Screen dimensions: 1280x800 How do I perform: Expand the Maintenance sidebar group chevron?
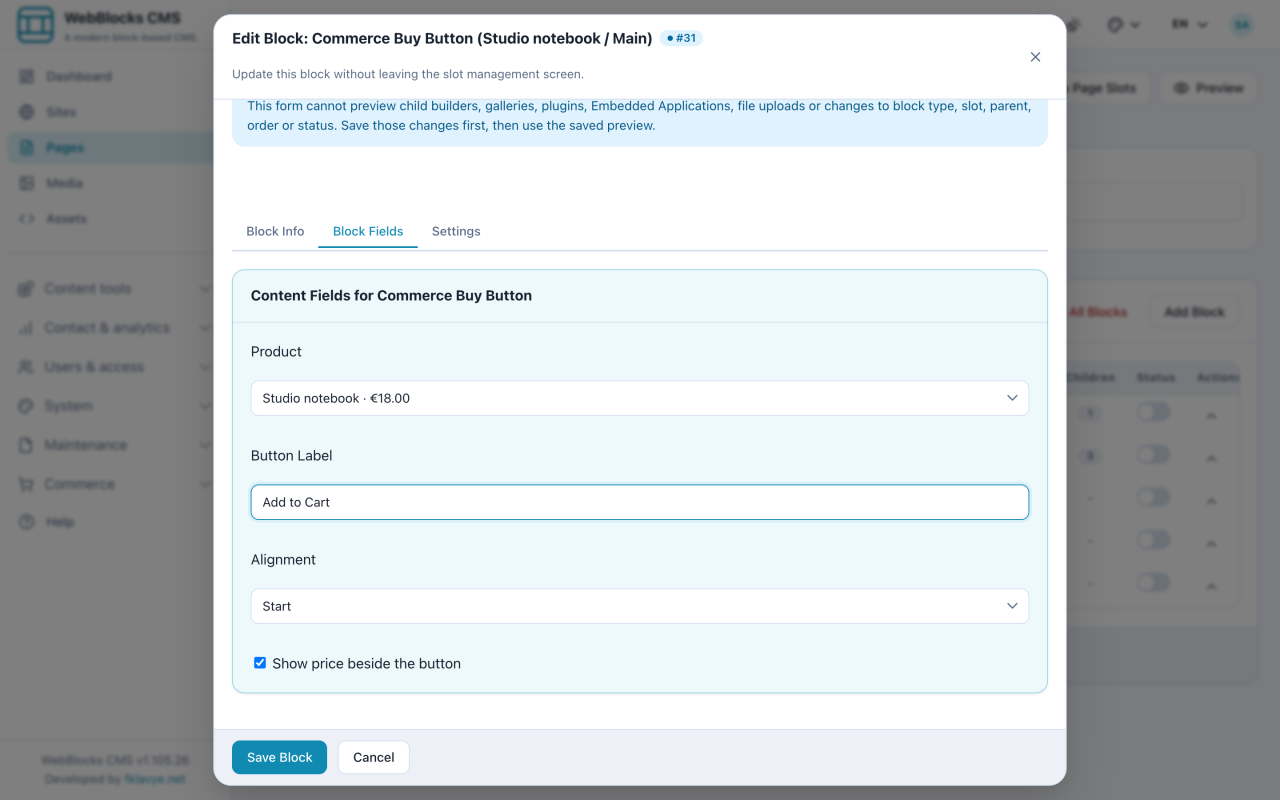(x=205, y=445)
